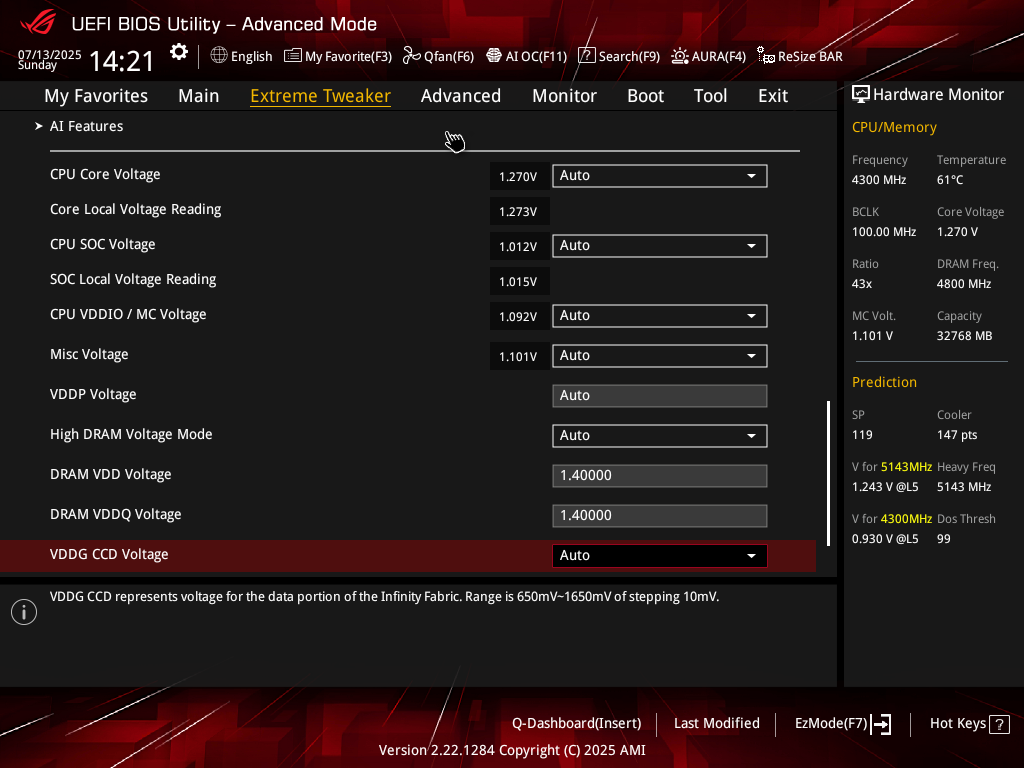Select VDDG CCD Voltage label
The height and width of the screenshot is (768, 1024).
pos(109,554)
